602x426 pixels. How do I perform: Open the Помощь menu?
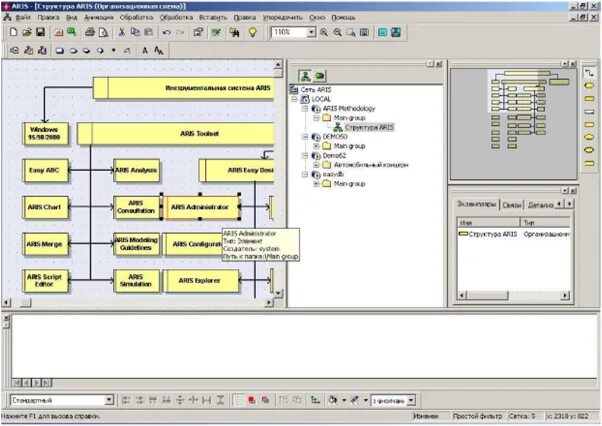(343, 18)
